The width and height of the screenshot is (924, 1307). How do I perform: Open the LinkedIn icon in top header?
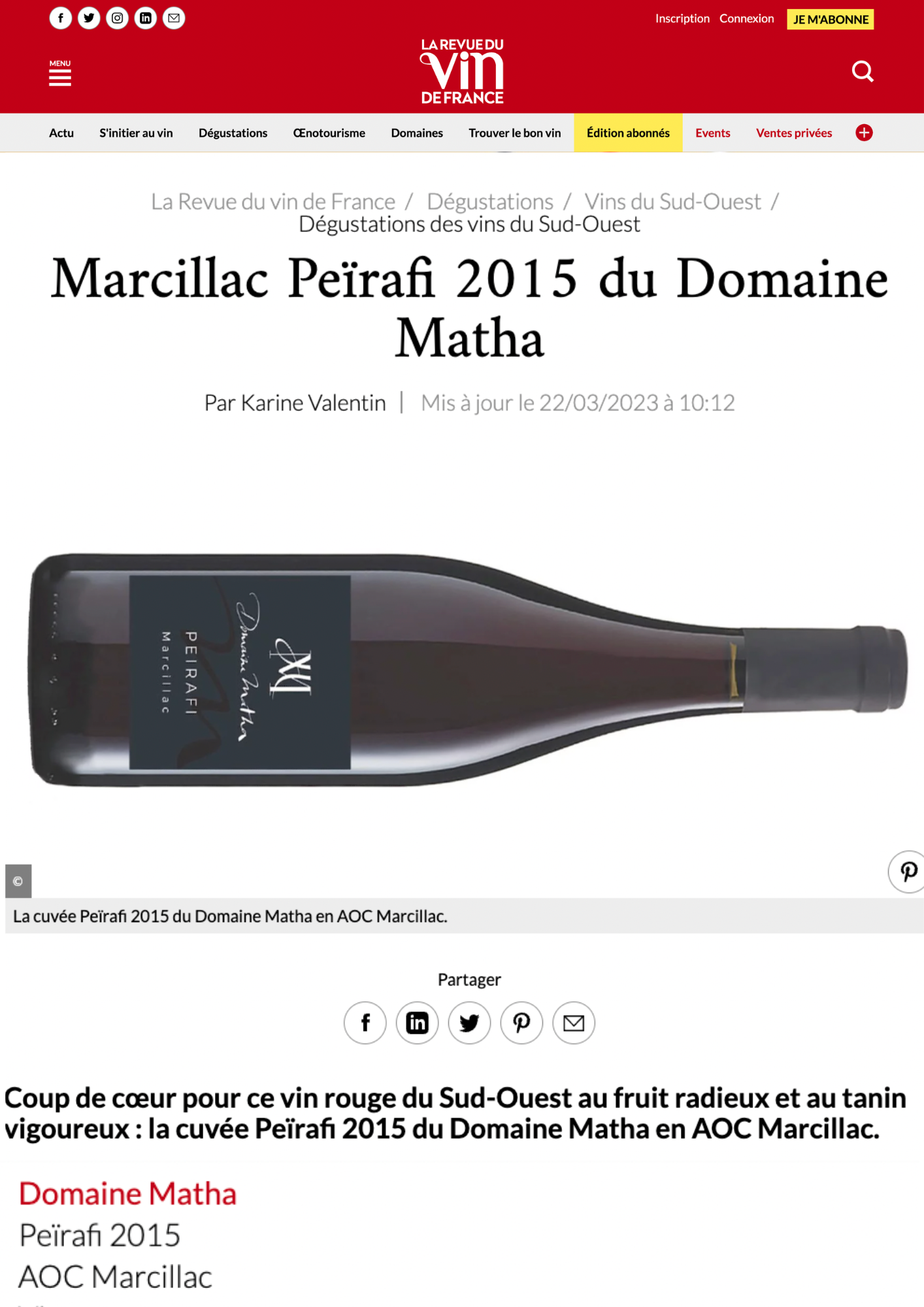coord(146,18)
